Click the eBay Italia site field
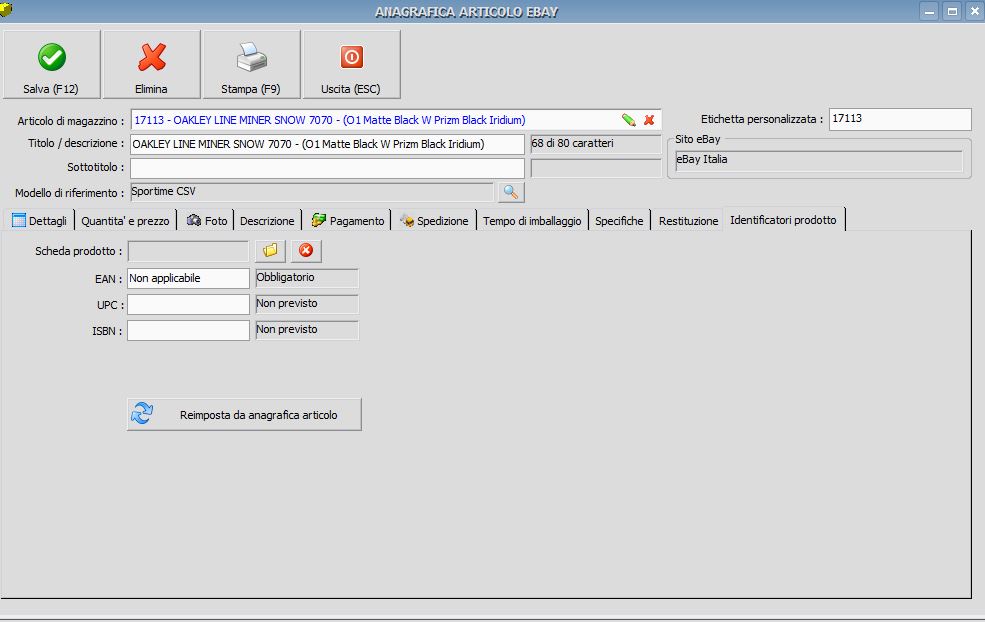Viewport: 985px width, 622px height. point(819,160)
